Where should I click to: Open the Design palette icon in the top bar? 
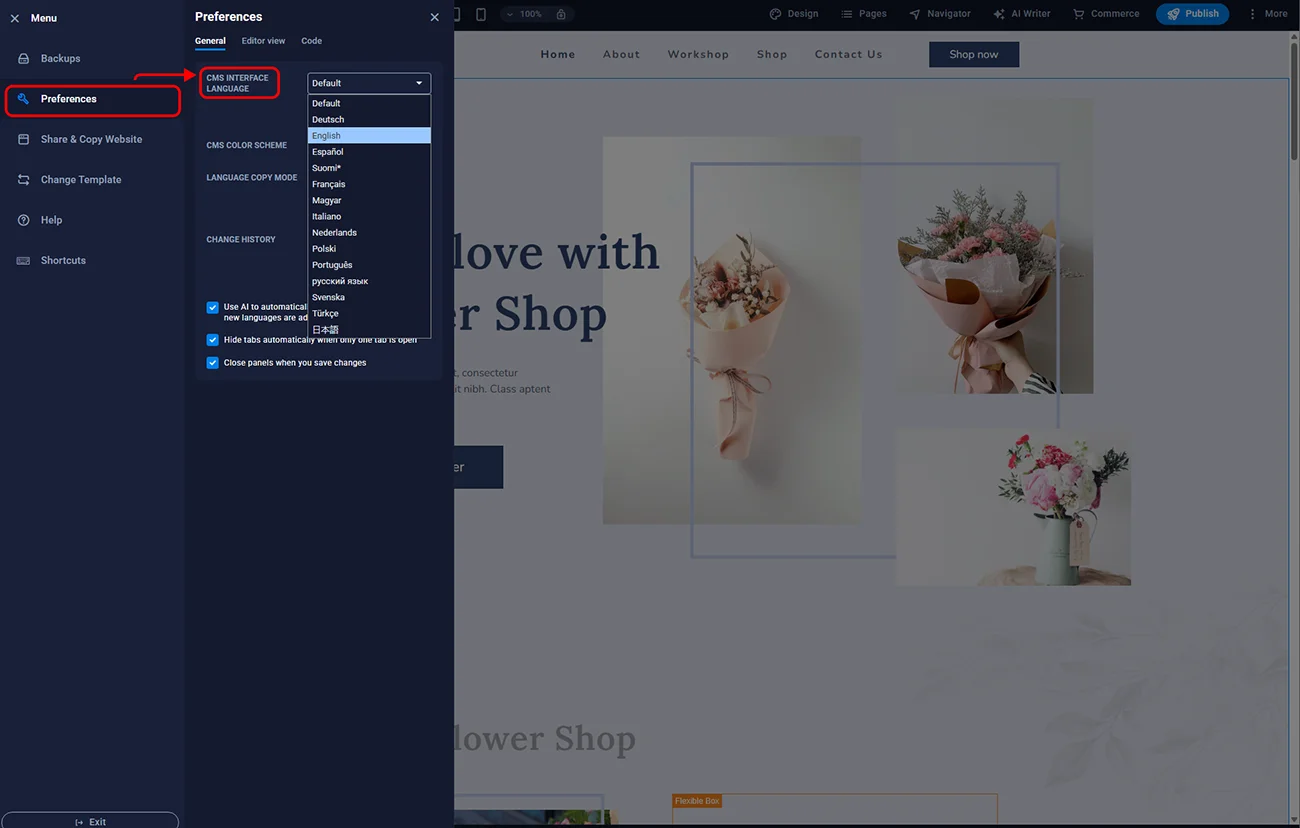point(775,14)
